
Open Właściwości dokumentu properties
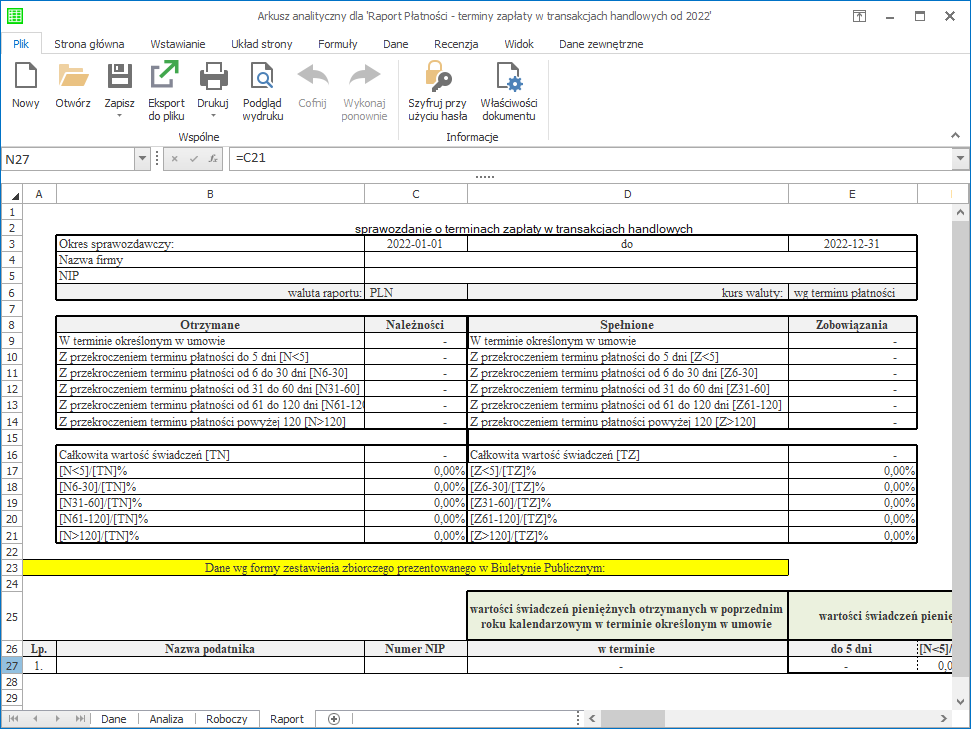[509, 77]
